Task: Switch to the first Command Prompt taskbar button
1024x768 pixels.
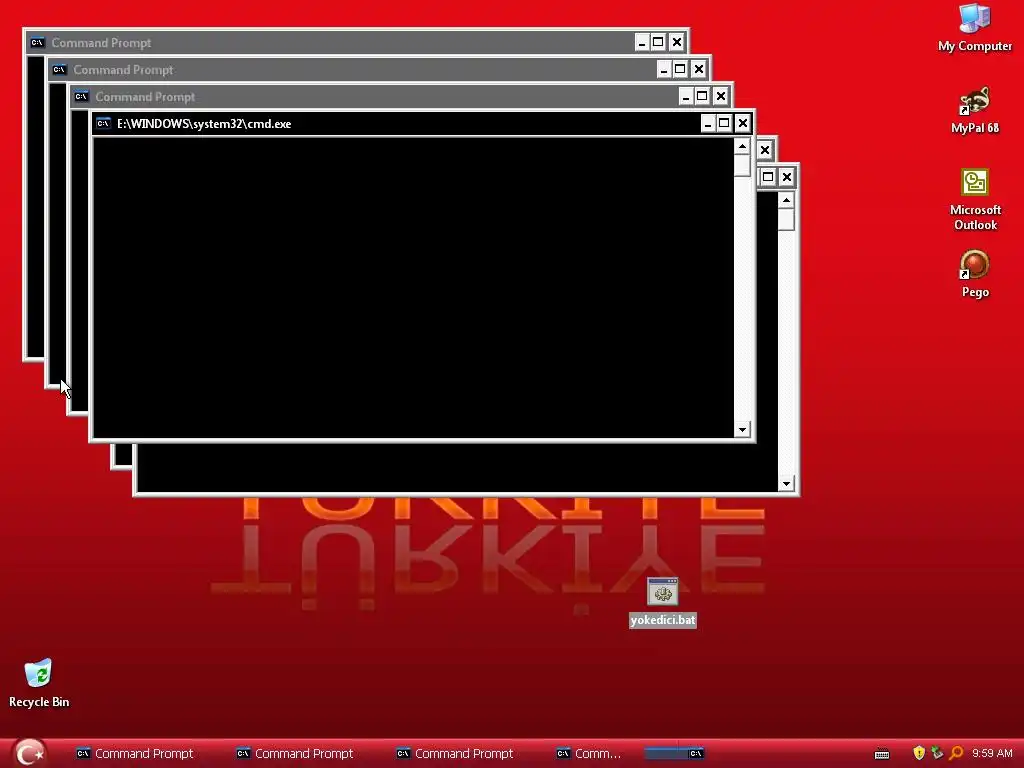Action: [x=135, y=754]
